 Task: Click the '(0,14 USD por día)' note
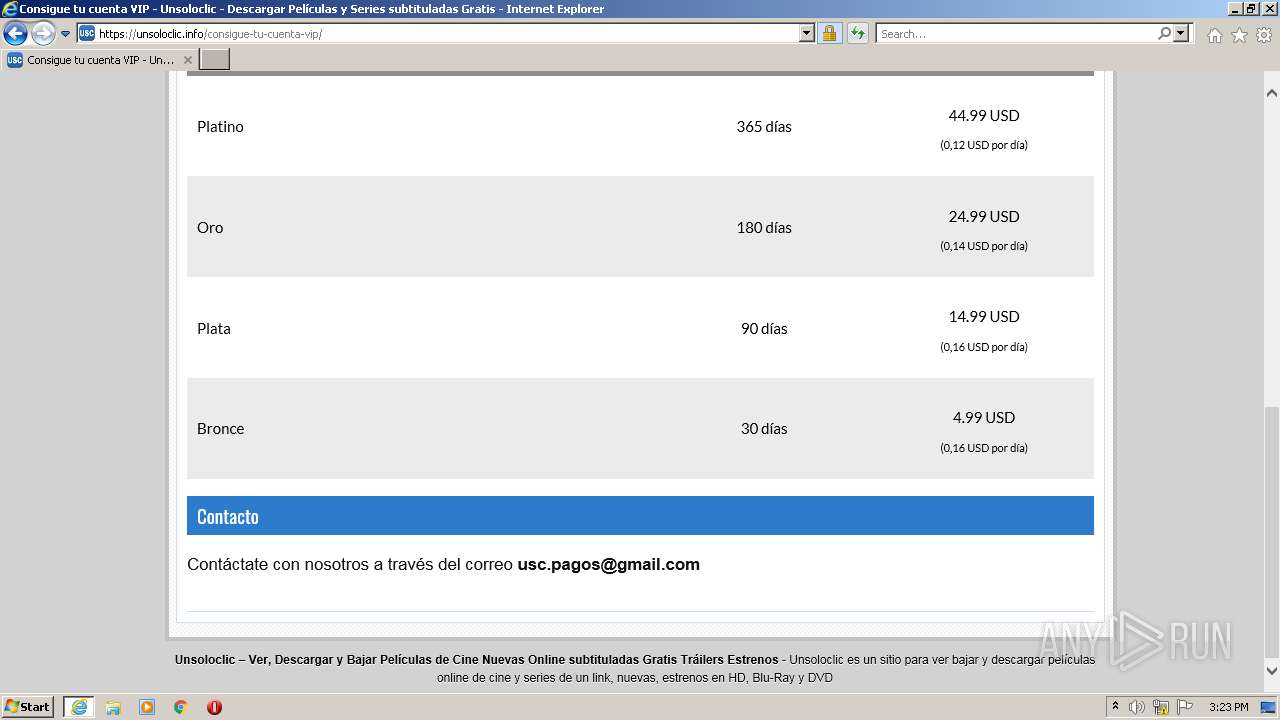(984, 246)
